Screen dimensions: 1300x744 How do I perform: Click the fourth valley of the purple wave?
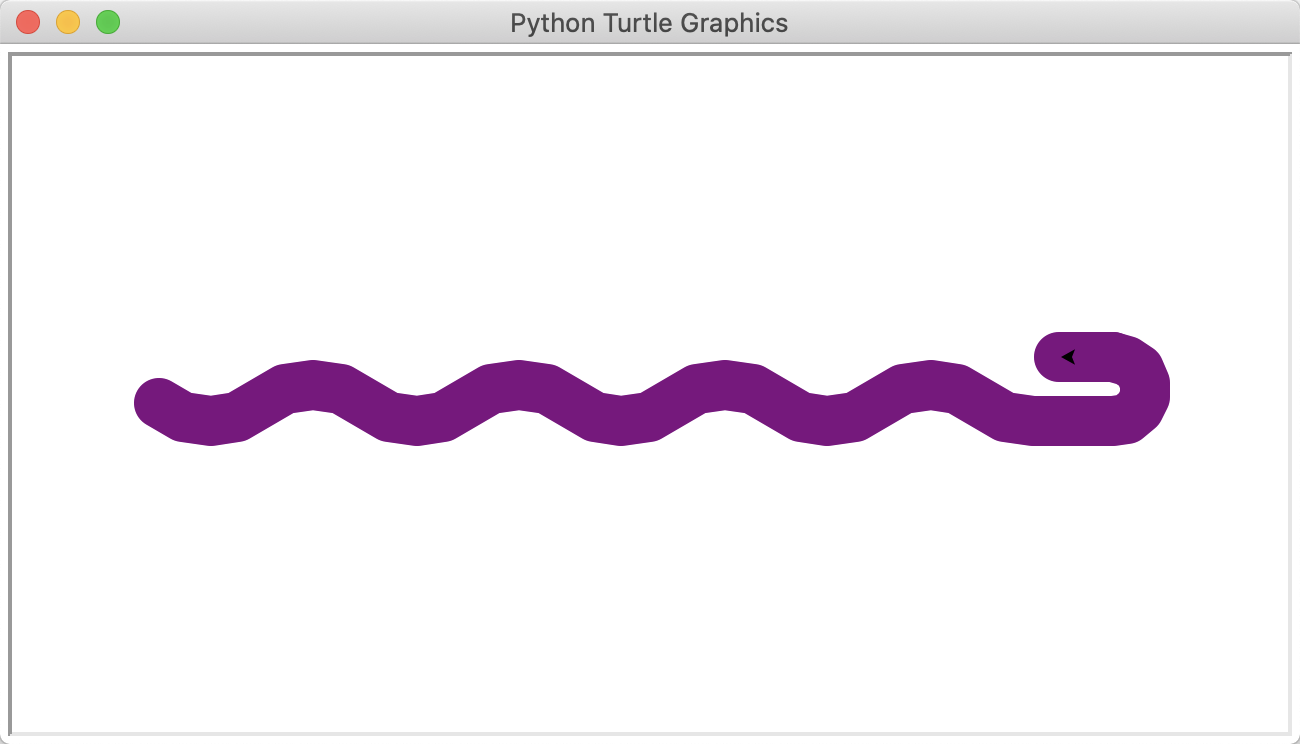click(828, 420)
